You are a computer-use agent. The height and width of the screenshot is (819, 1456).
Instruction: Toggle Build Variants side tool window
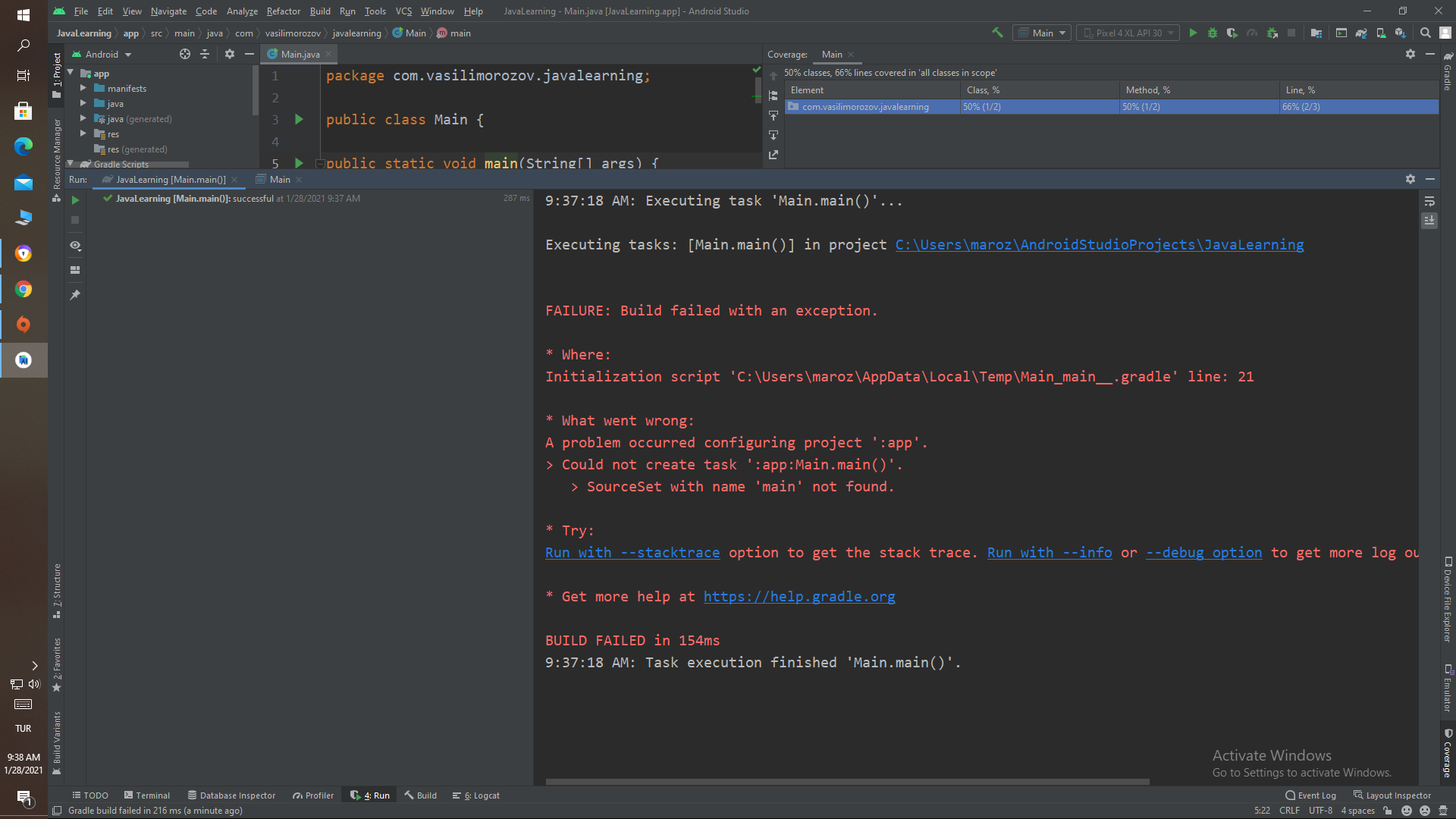[x=57, y=743]
